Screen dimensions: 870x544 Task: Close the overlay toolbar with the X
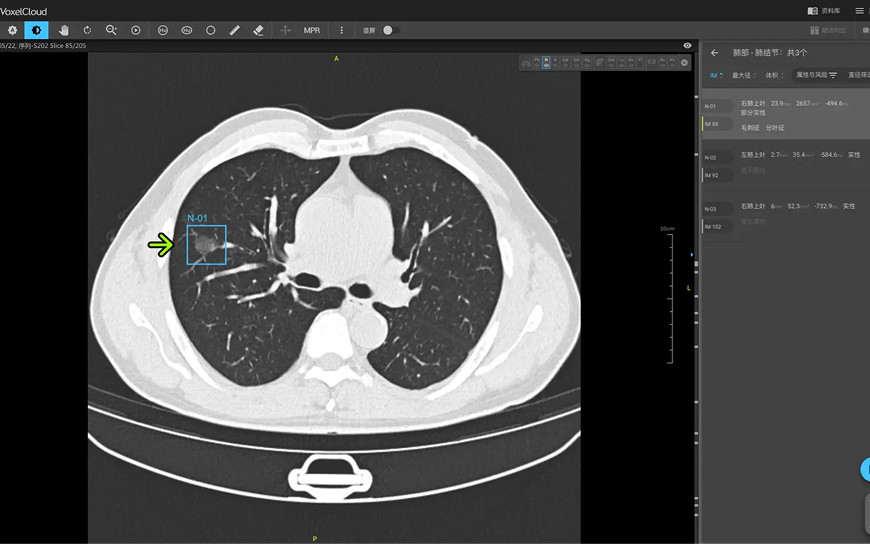click(685, 63)
